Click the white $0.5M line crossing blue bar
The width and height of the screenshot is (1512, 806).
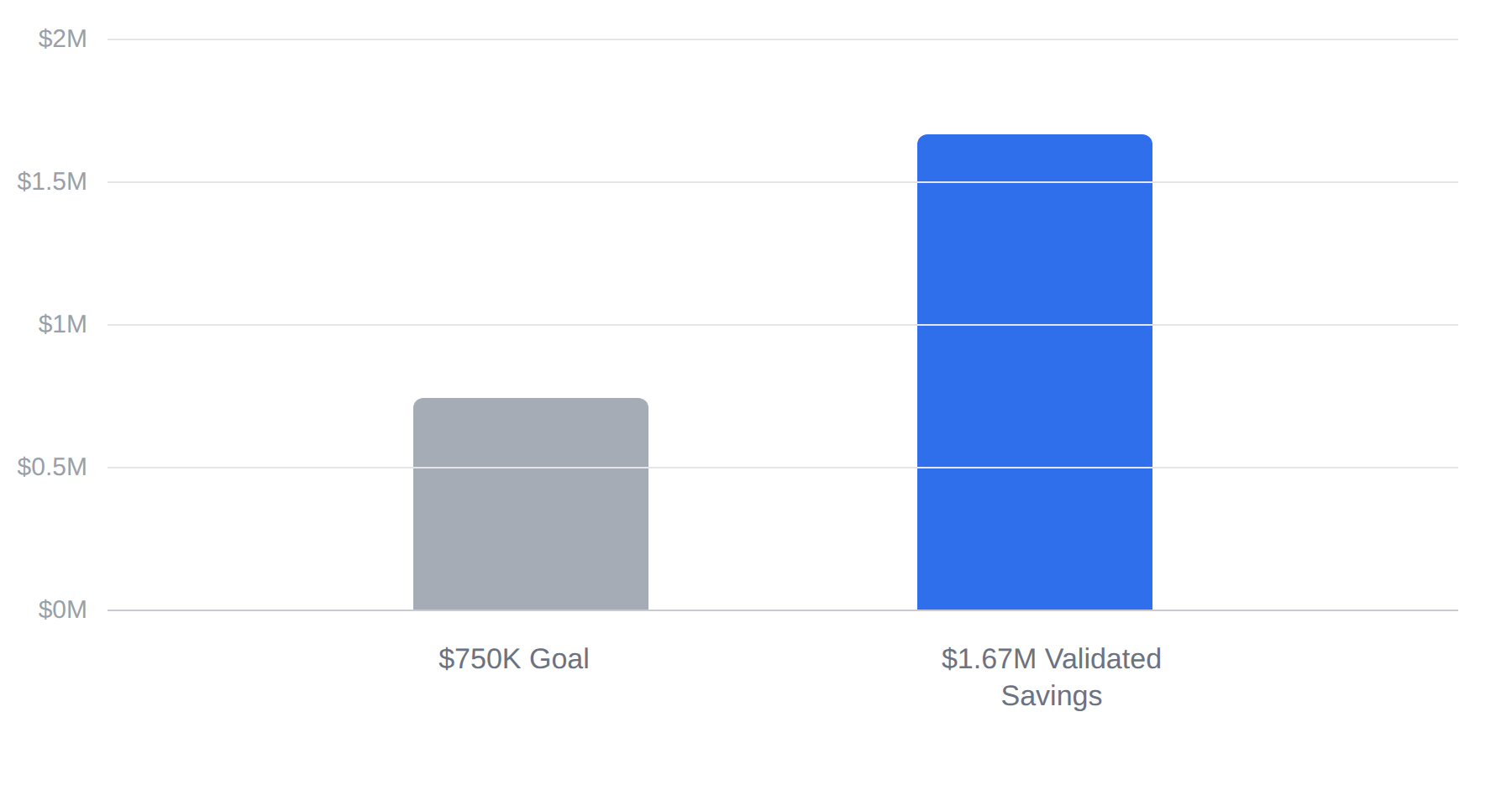click(x=1035, y=468)
